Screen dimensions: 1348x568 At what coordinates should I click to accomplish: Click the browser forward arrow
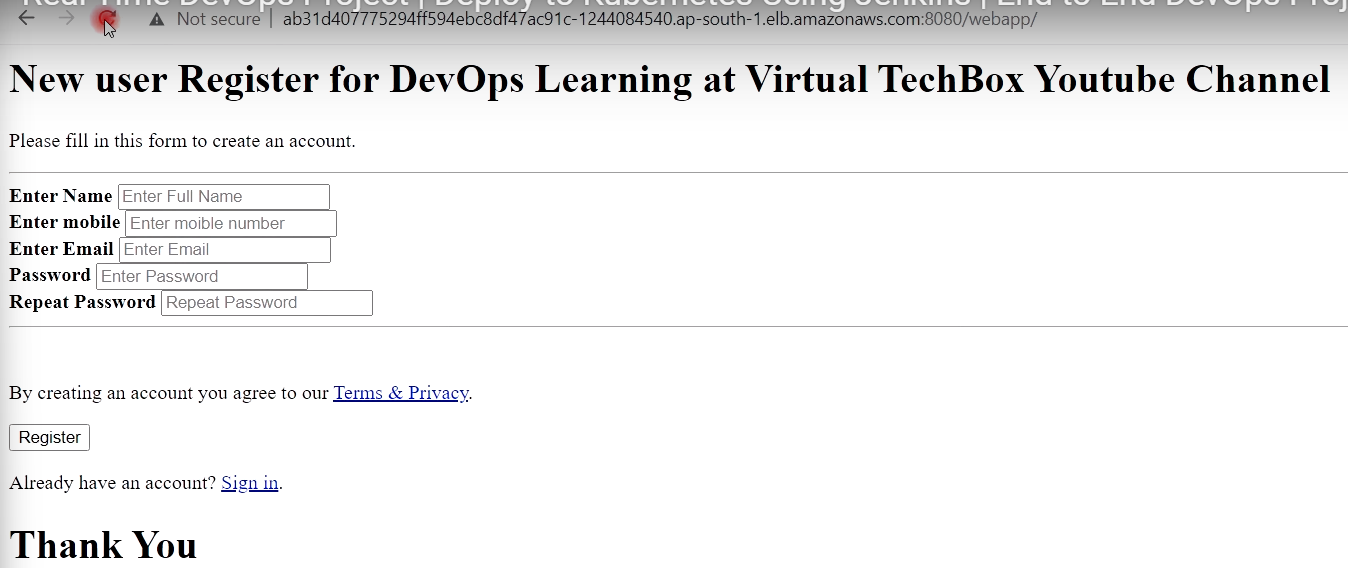pyautogui.click(x=66, y=18)
